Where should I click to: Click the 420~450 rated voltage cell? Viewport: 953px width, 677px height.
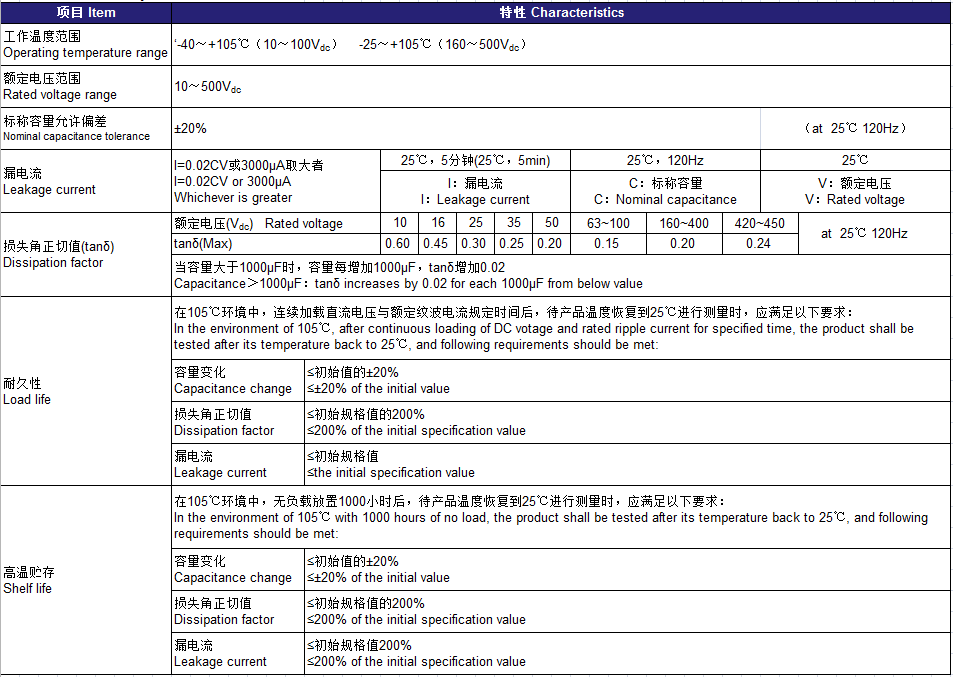[759, 224]
